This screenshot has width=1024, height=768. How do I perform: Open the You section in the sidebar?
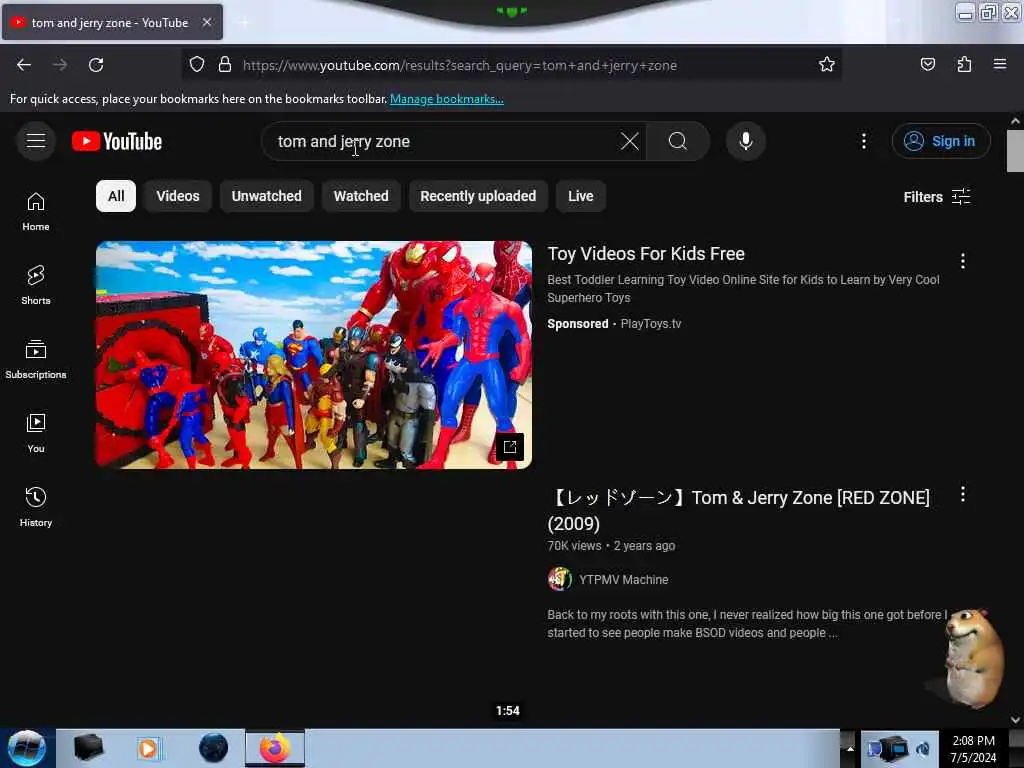[x=36, y=433]
